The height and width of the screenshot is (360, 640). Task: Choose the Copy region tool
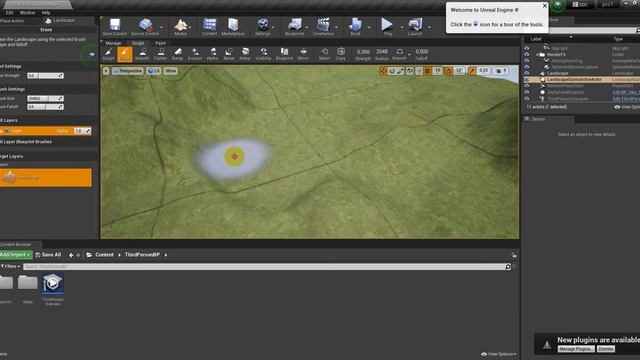click(x=340, y=54)
